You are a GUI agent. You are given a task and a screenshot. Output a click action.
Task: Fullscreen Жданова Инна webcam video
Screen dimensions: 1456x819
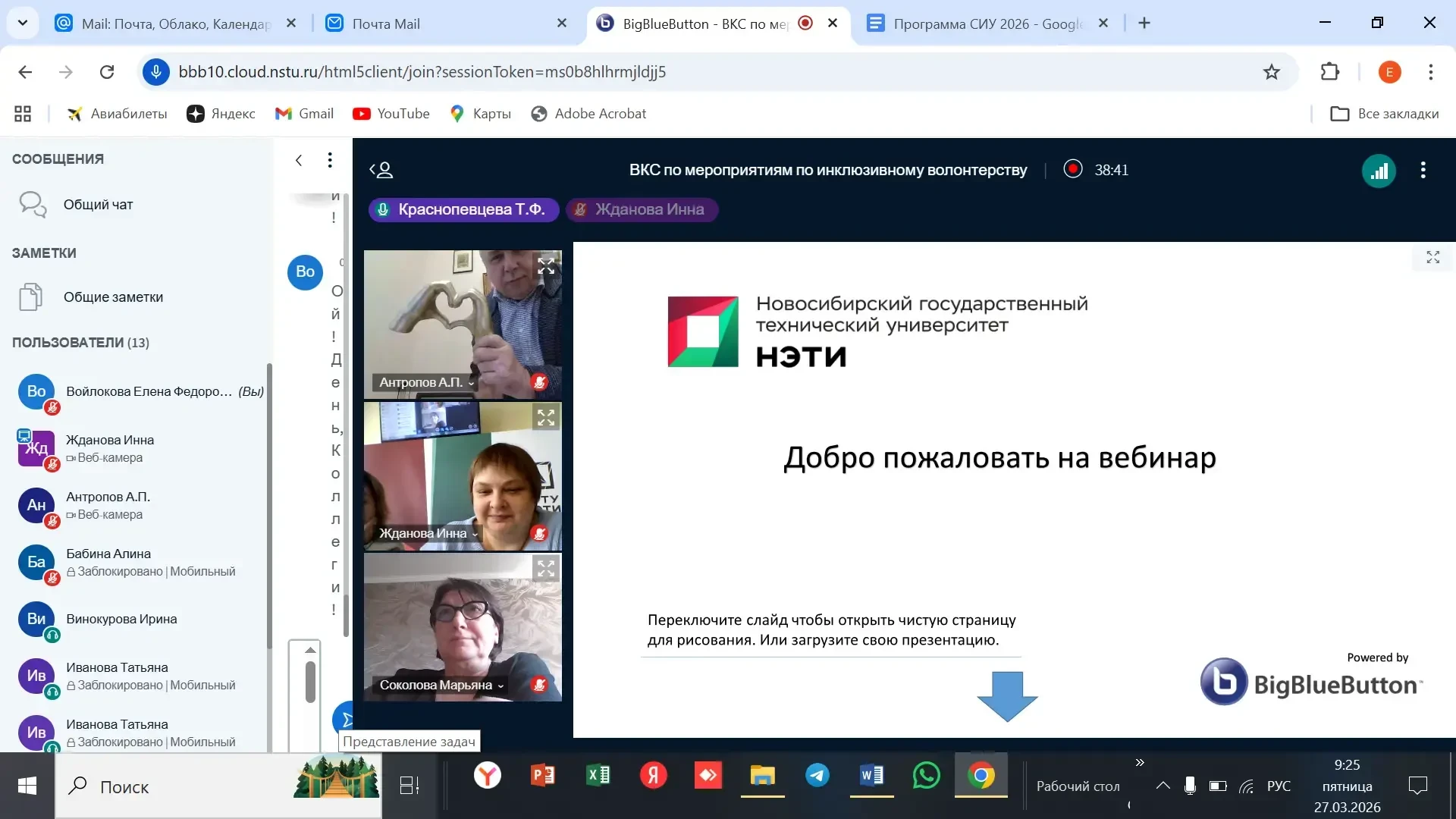coord(546,418)
